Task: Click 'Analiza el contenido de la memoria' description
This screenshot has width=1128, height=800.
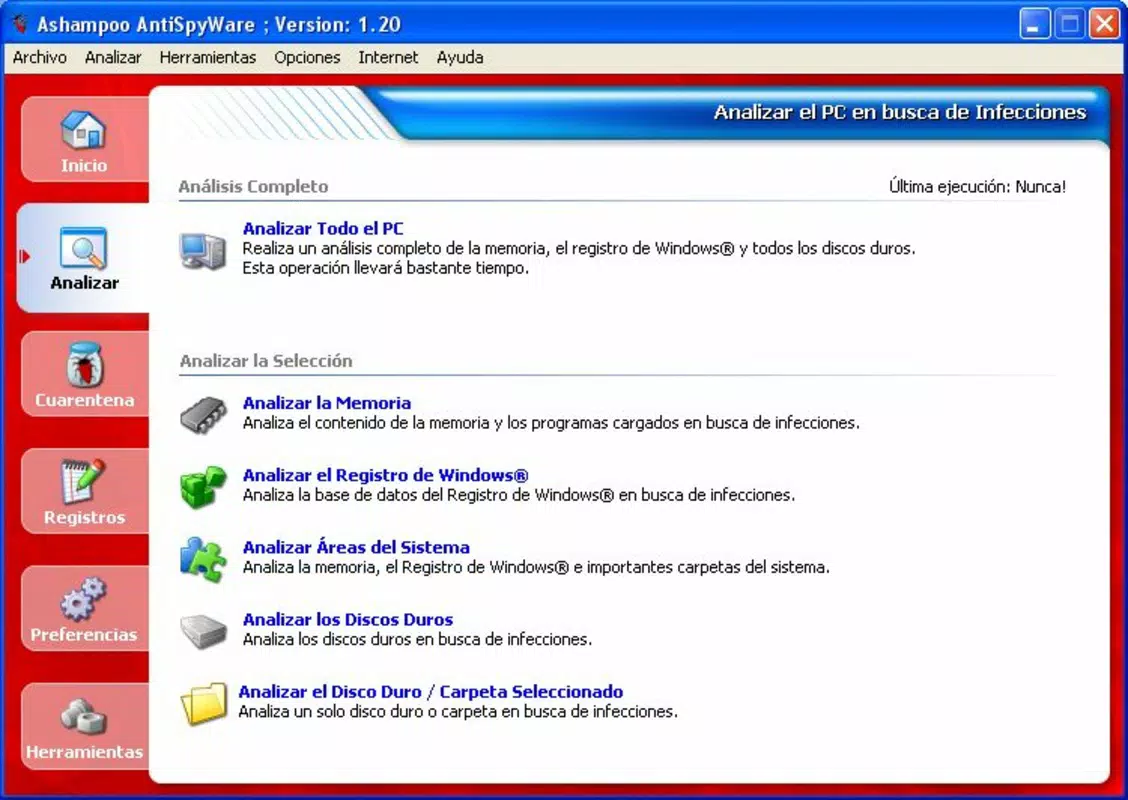Action: (x=551, y=423)
